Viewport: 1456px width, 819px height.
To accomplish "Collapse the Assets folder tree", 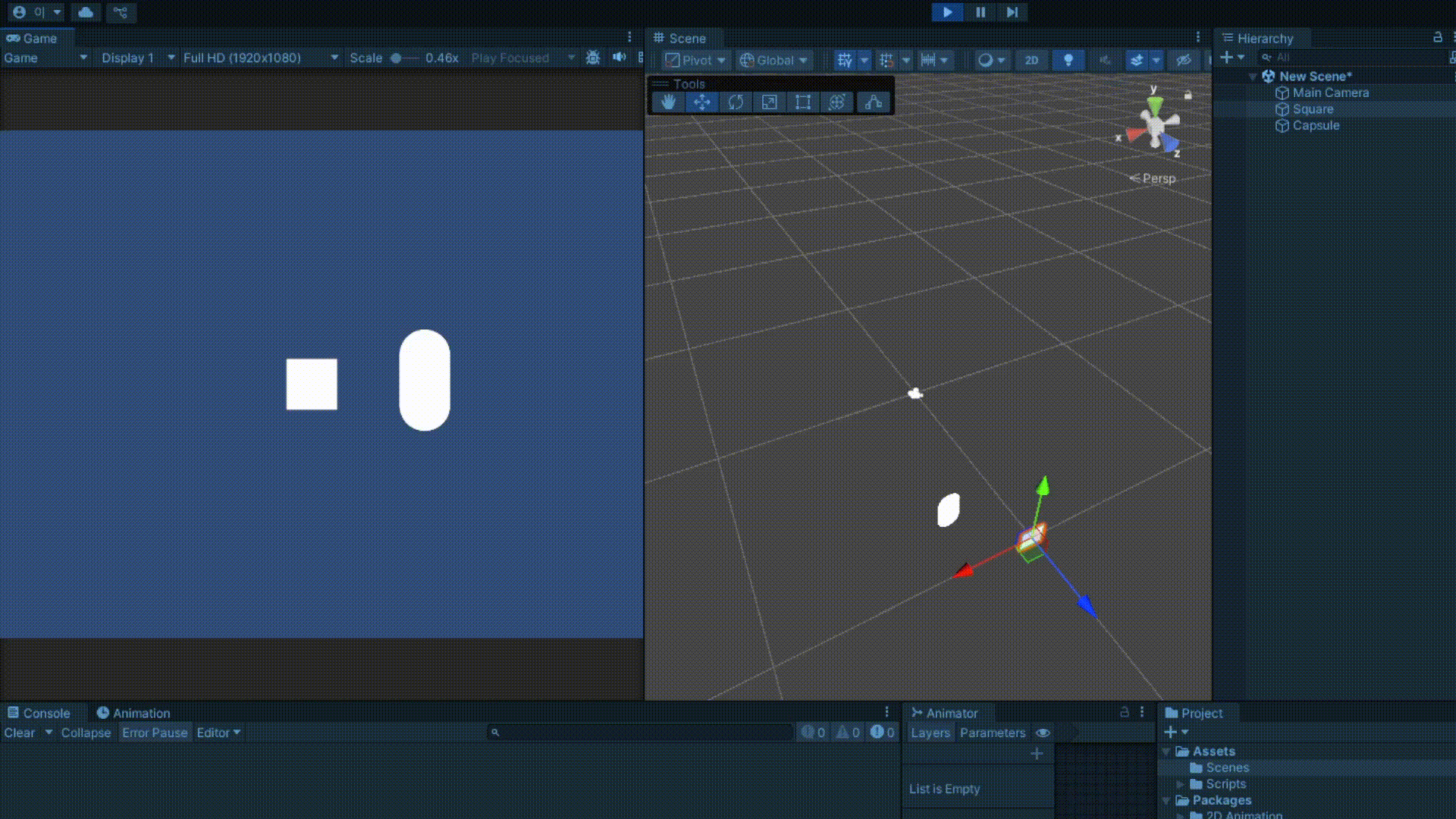I will tap(1166, 751).
